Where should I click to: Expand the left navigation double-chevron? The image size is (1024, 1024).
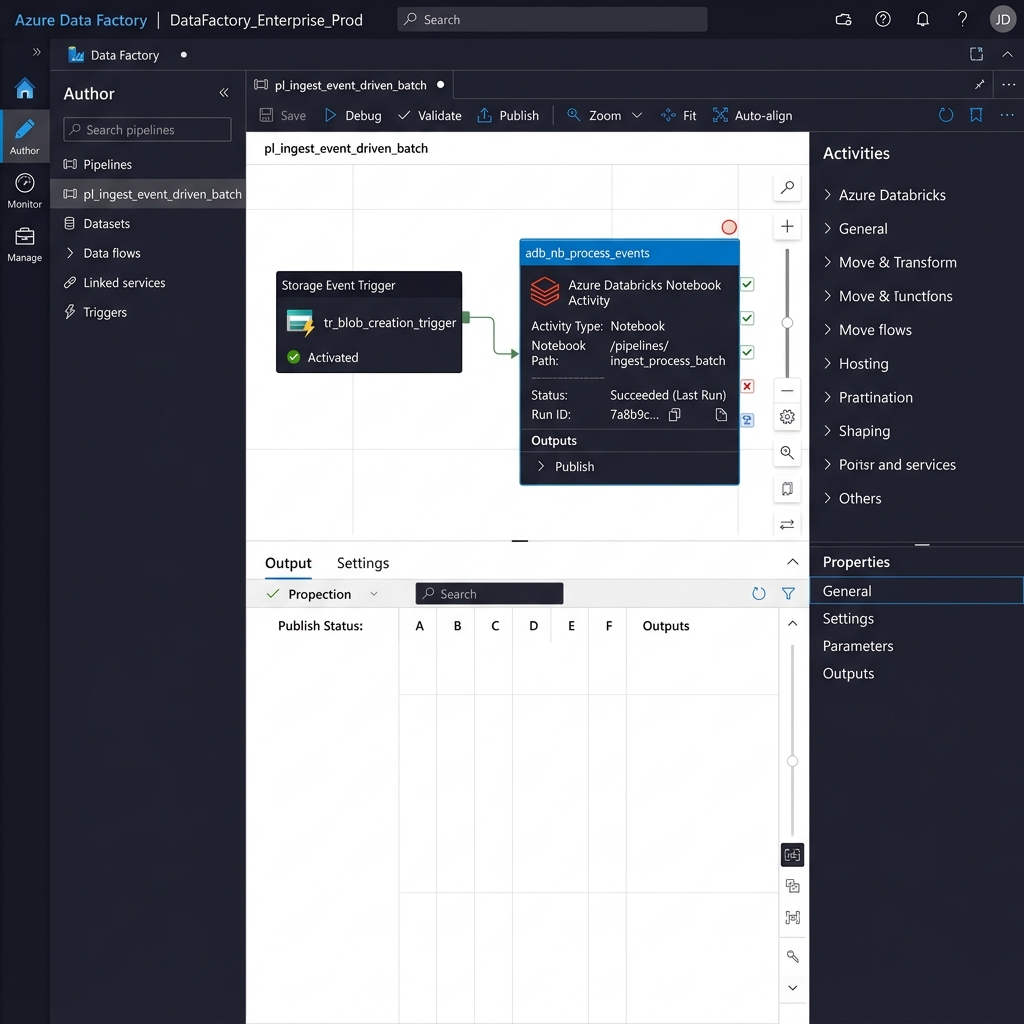pyautogui.click(x=37, y=52)
